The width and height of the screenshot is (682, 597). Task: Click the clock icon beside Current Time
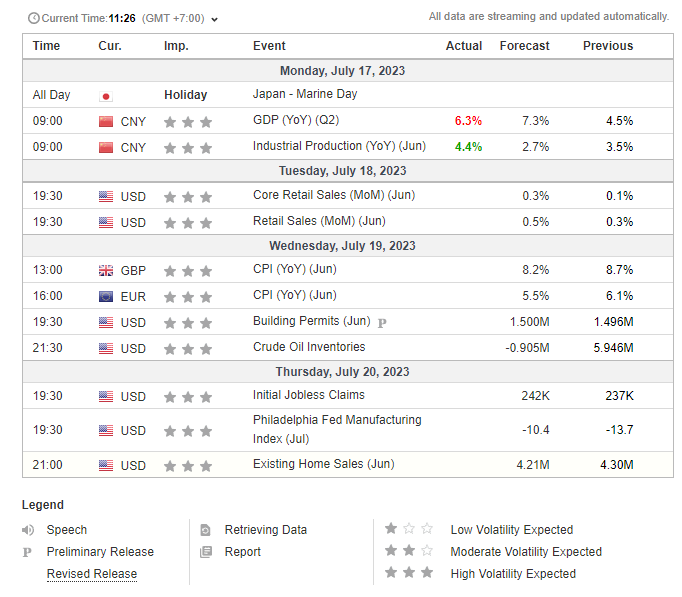[34, 18]
